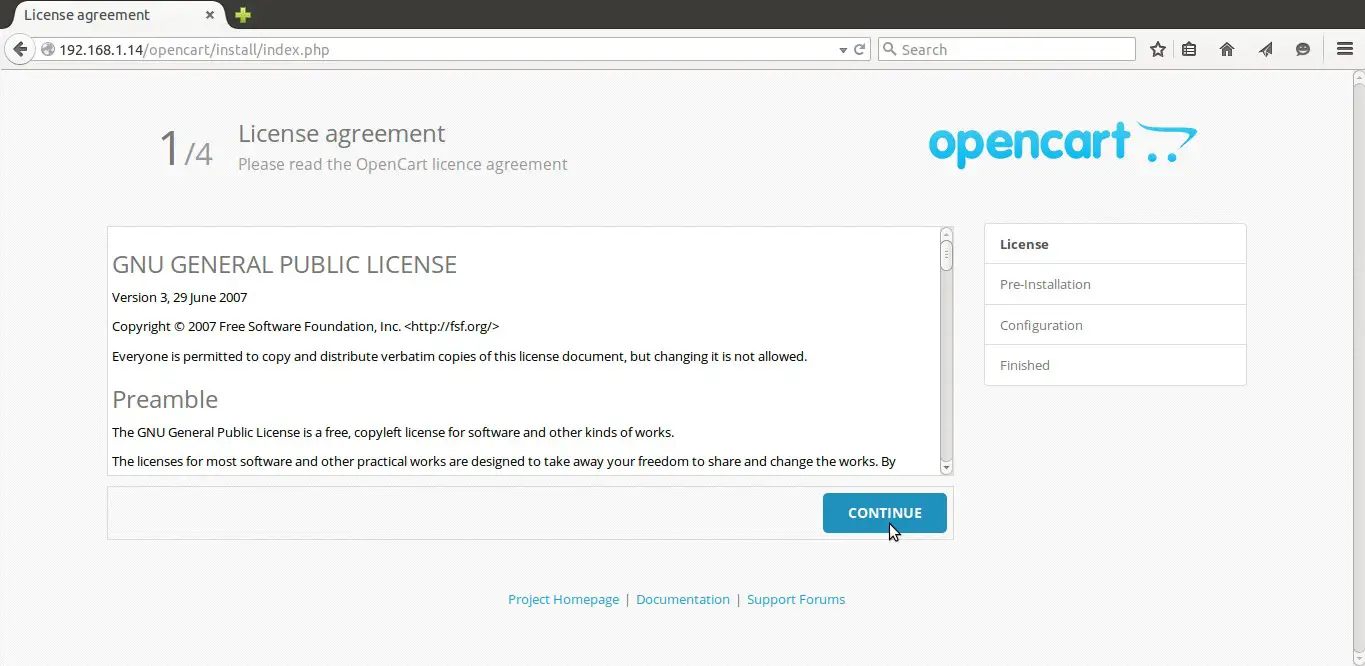Viewport: 1365px width, 666px height.
Task: Click the CONTINUE button
Action: point(885,513)
